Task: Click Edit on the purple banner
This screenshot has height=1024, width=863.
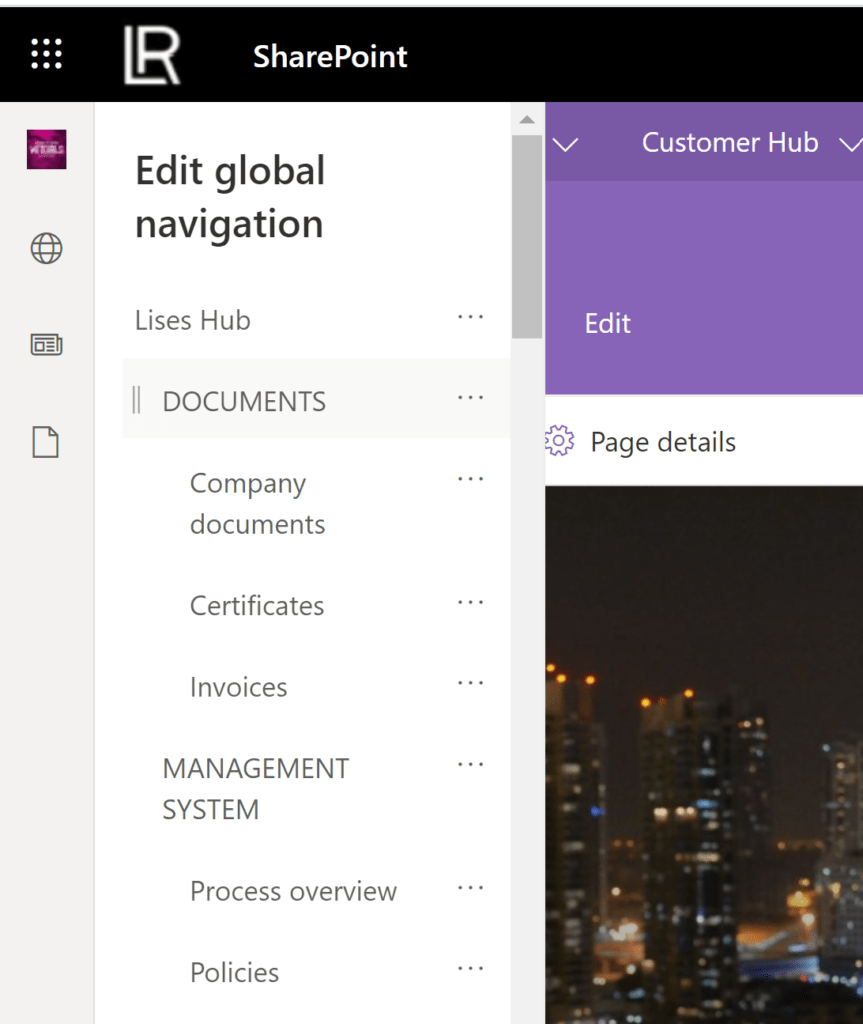Action: [x=607, y=323]
